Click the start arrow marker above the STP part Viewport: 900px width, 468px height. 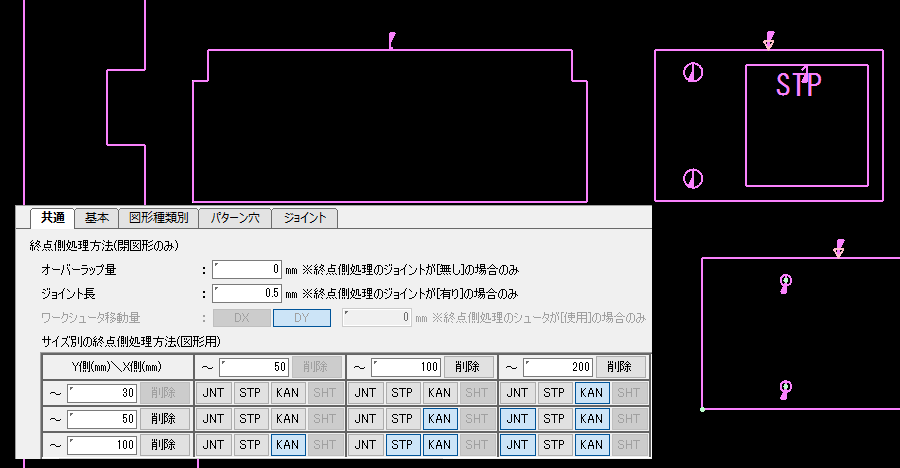[x=769, y=40]
